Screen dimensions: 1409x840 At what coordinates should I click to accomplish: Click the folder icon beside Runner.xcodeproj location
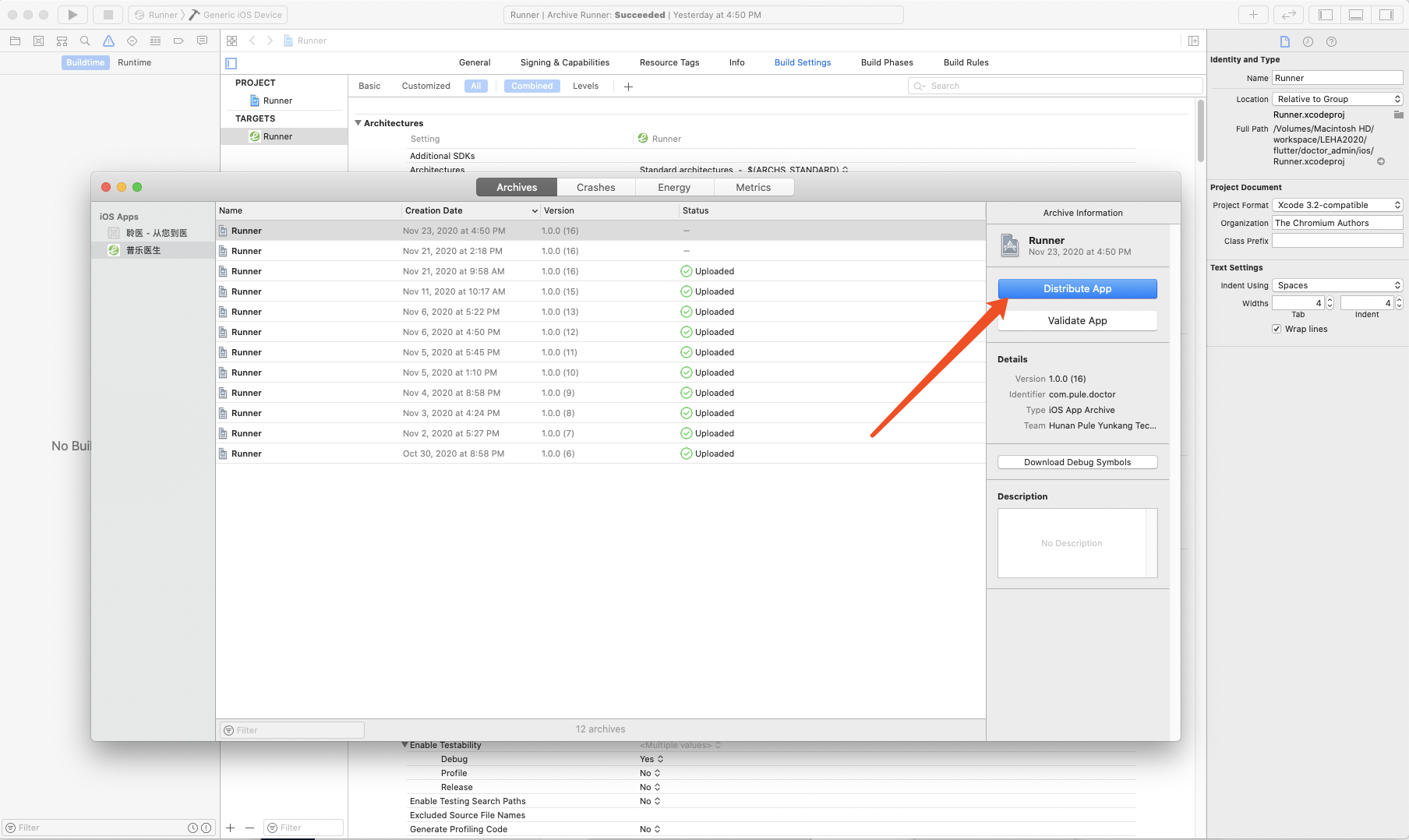[x=1398, y=115]
